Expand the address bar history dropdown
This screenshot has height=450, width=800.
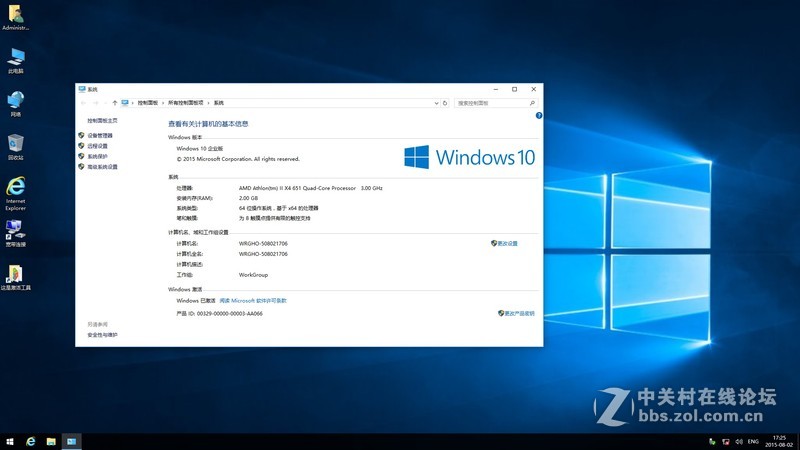[436, 103]
